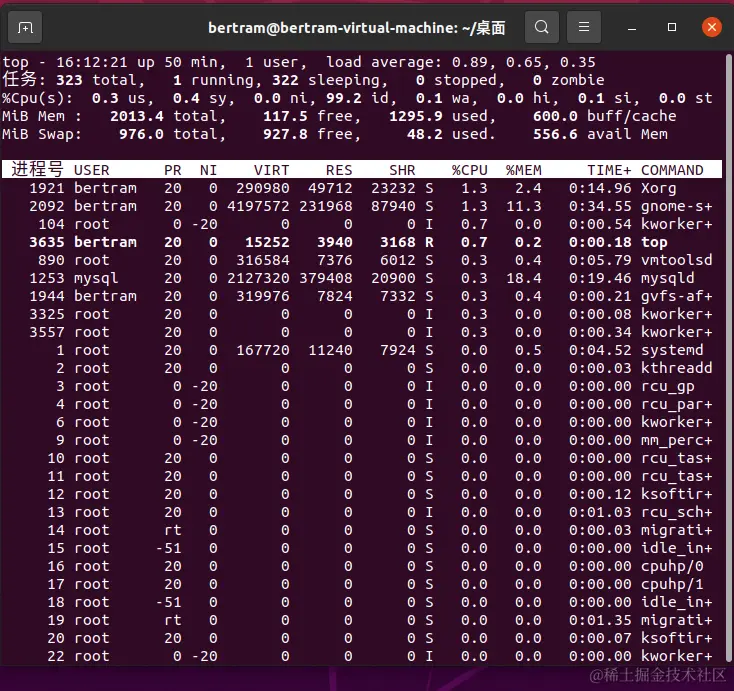734x691 pixels.
Task: Minimize the terminal window
Action: [632, 28]
